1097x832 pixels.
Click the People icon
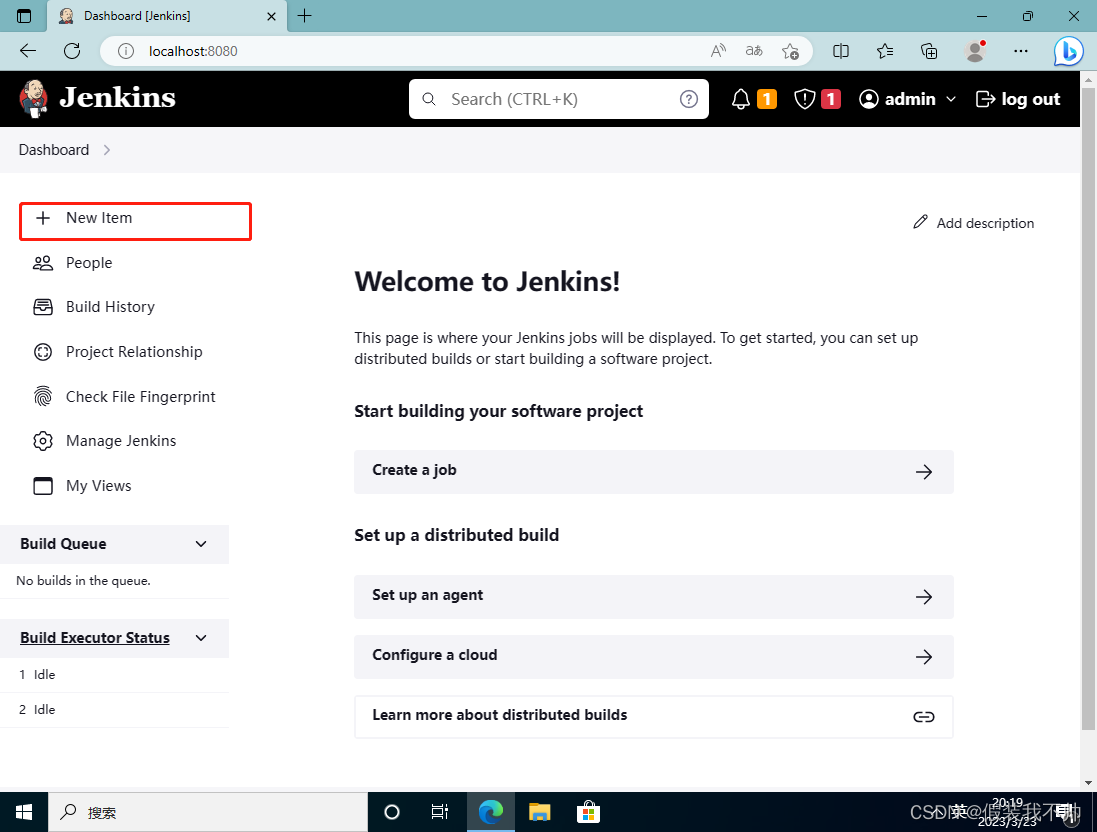tap(43, 262)
